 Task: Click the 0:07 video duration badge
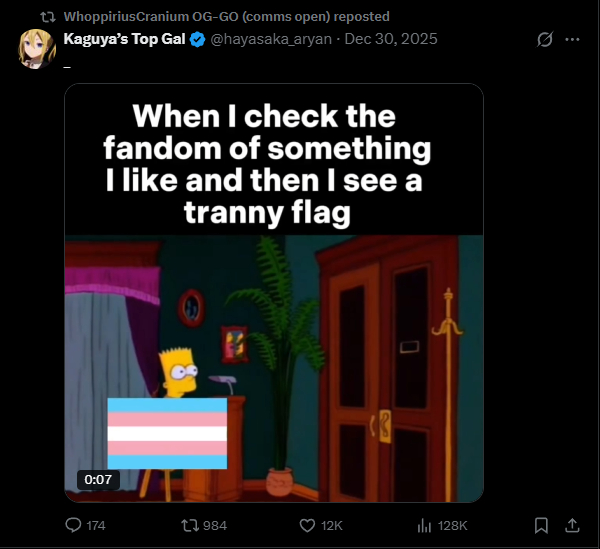[x=98, y=479]
